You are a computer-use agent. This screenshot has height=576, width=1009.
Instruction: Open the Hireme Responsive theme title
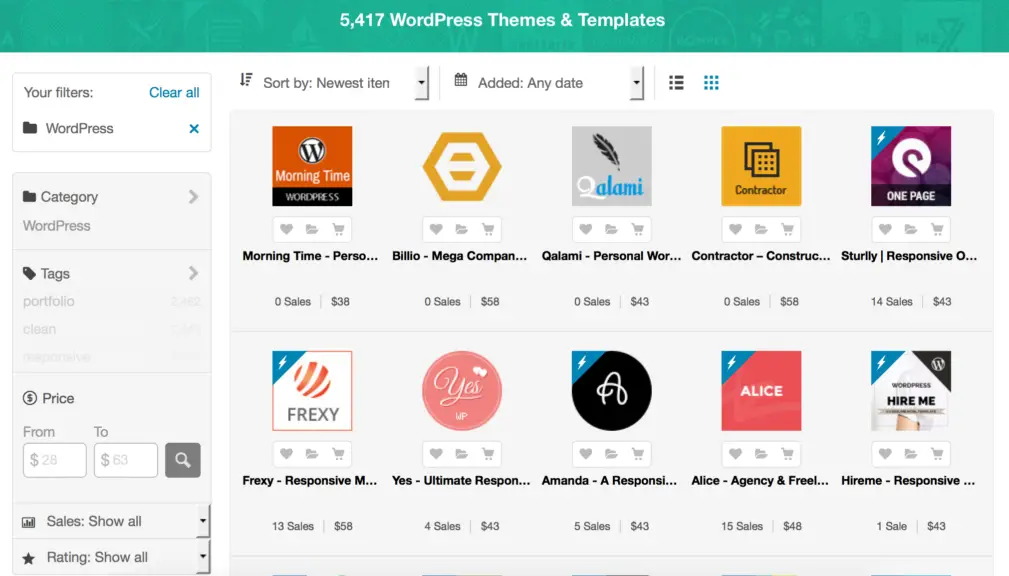[908, 481]
